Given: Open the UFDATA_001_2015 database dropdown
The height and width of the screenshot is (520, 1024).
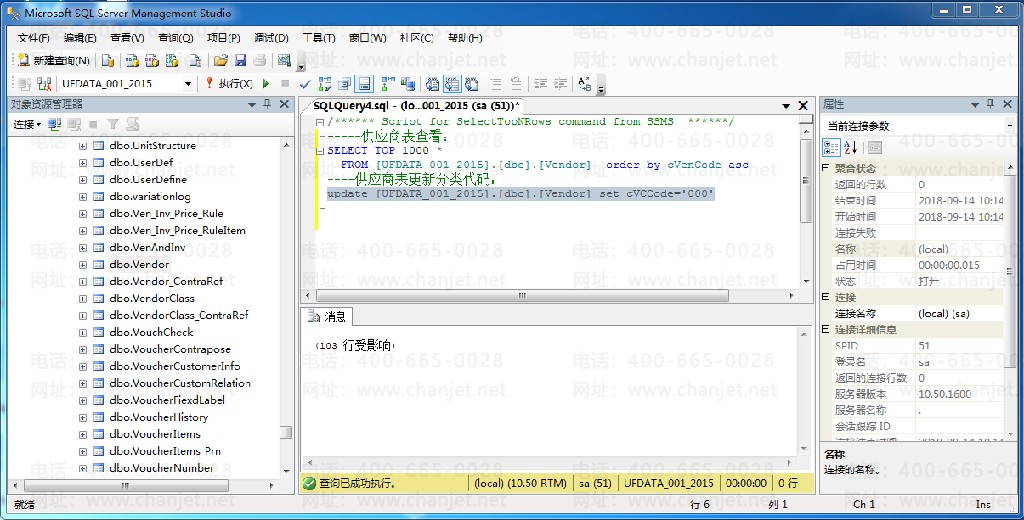Looking at the screenshot, I should (x=188, y=84).
